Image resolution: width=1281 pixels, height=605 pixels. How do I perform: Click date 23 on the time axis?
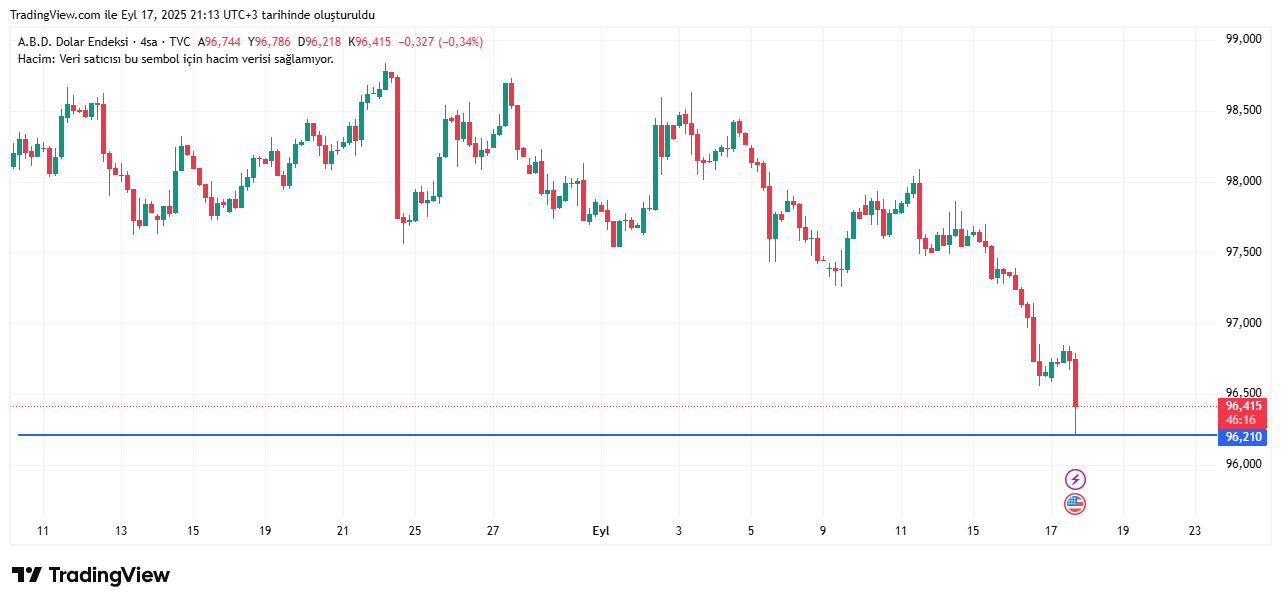pos(1194,531)
